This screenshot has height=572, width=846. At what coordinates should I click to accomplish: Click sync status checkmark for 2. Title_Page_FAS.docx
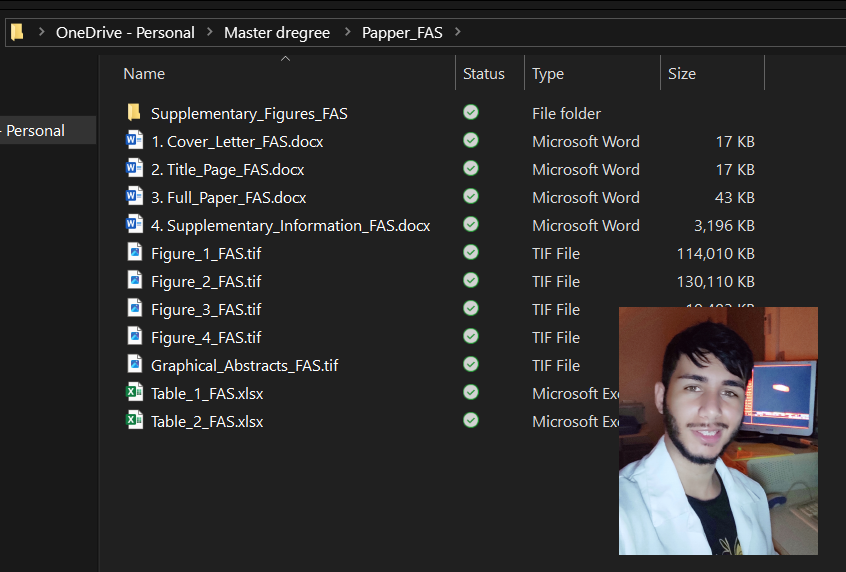point(471,168)
